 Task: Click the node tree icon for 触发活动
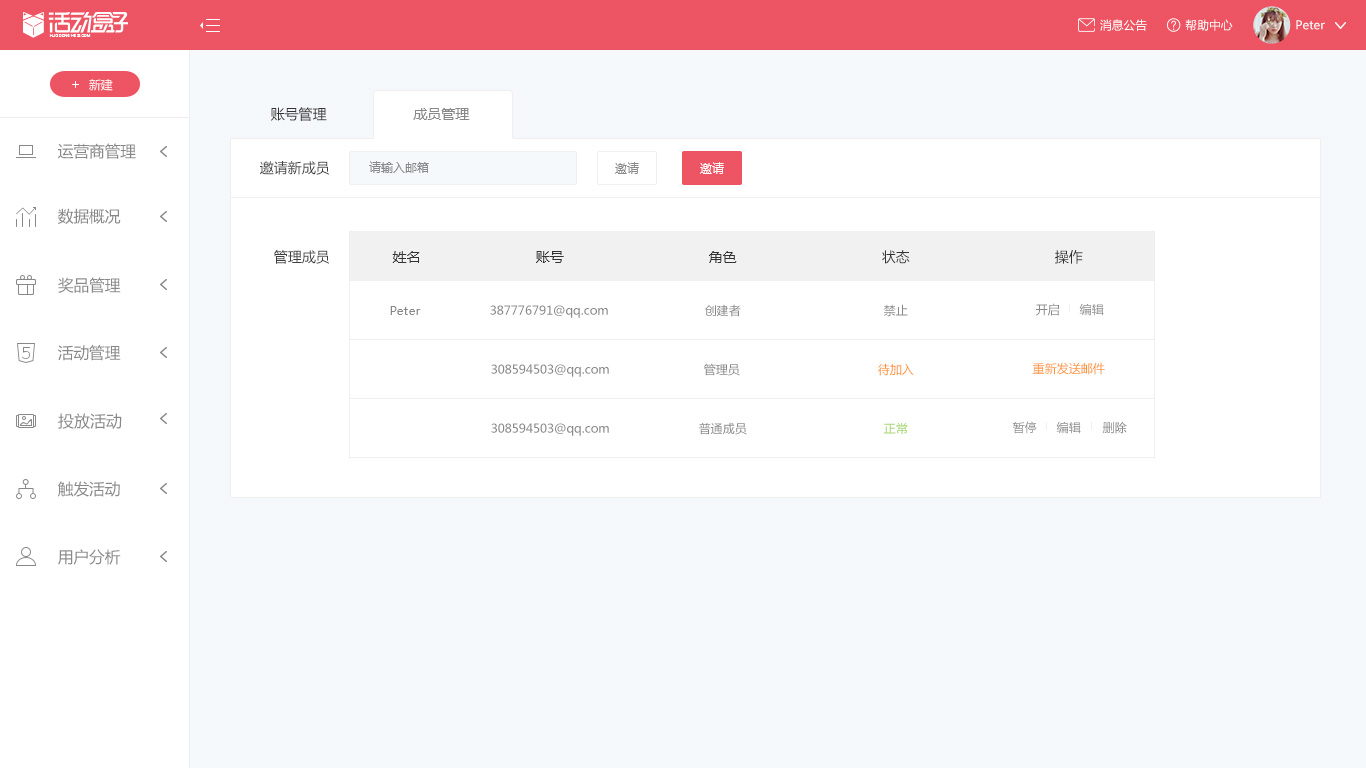click(26, 489)
